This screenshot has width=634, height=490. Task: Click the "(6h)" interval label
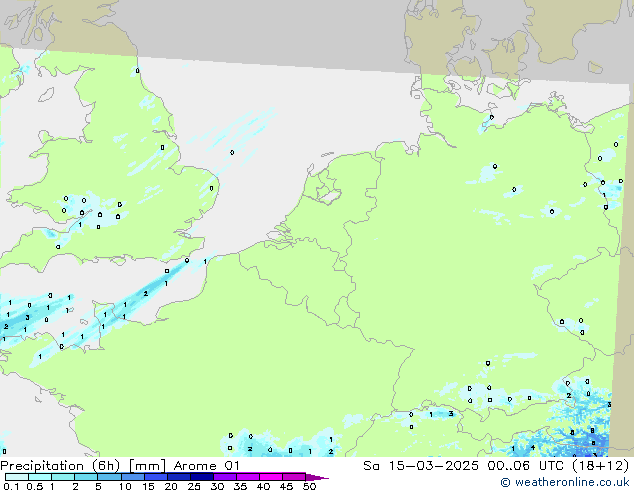pos(106,466)
